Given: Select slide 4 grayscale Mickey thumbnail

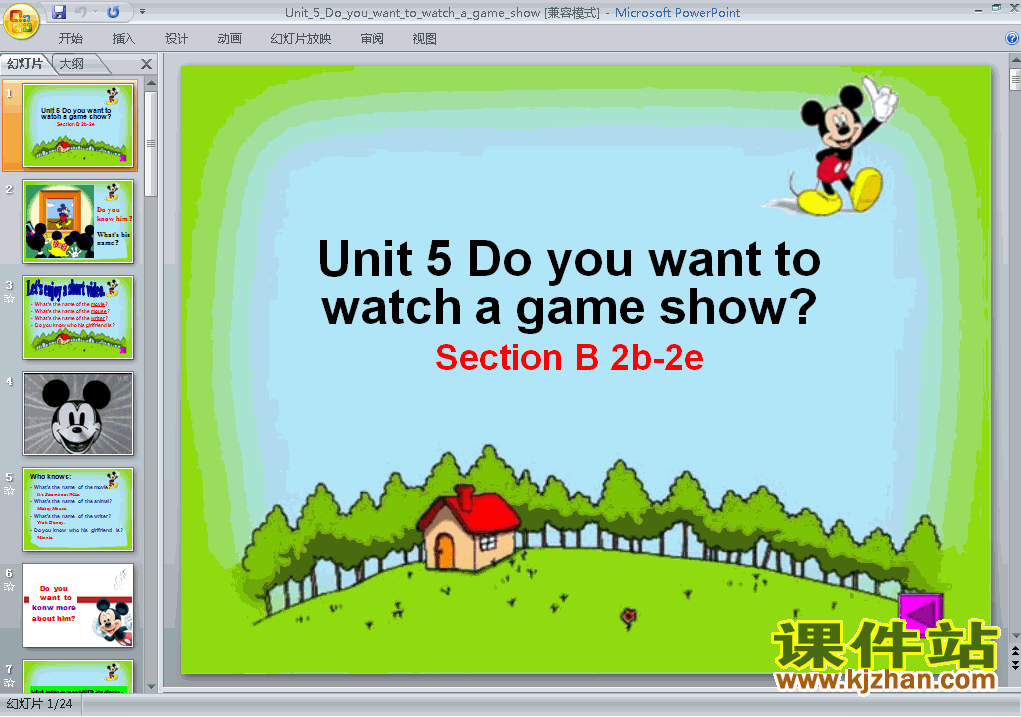Looking at the screenshot, I should pyautogui.click(x=78, y=414).
